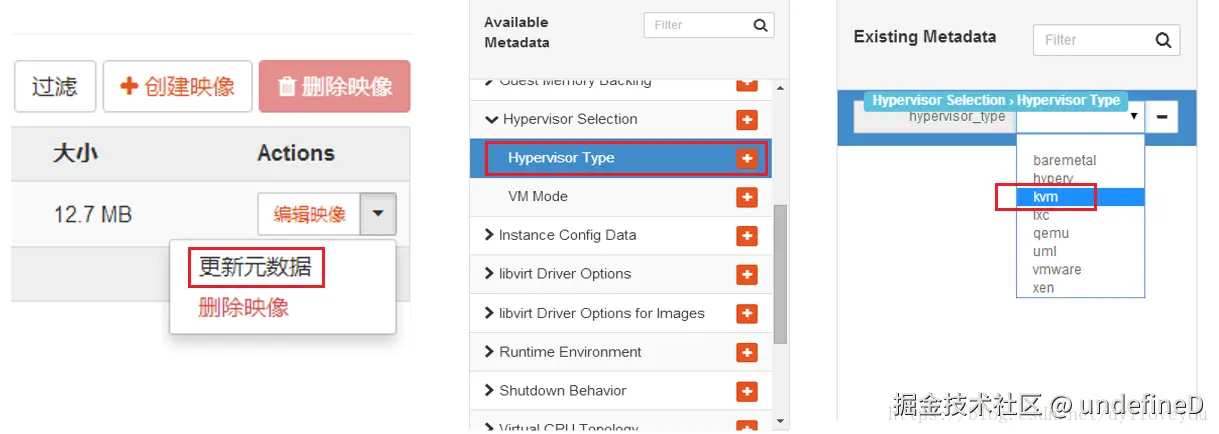Image resolution: width=1219 pixels, height=434 pixels.
Task: Click search icon in Existing Metadata filter
Action: tap(1163, 40)
